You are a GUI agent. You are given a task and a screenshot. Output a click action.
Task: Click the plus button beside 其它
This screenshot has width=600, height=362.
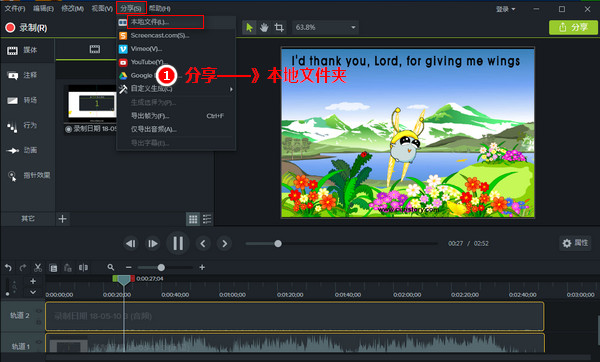click(62, 219)
